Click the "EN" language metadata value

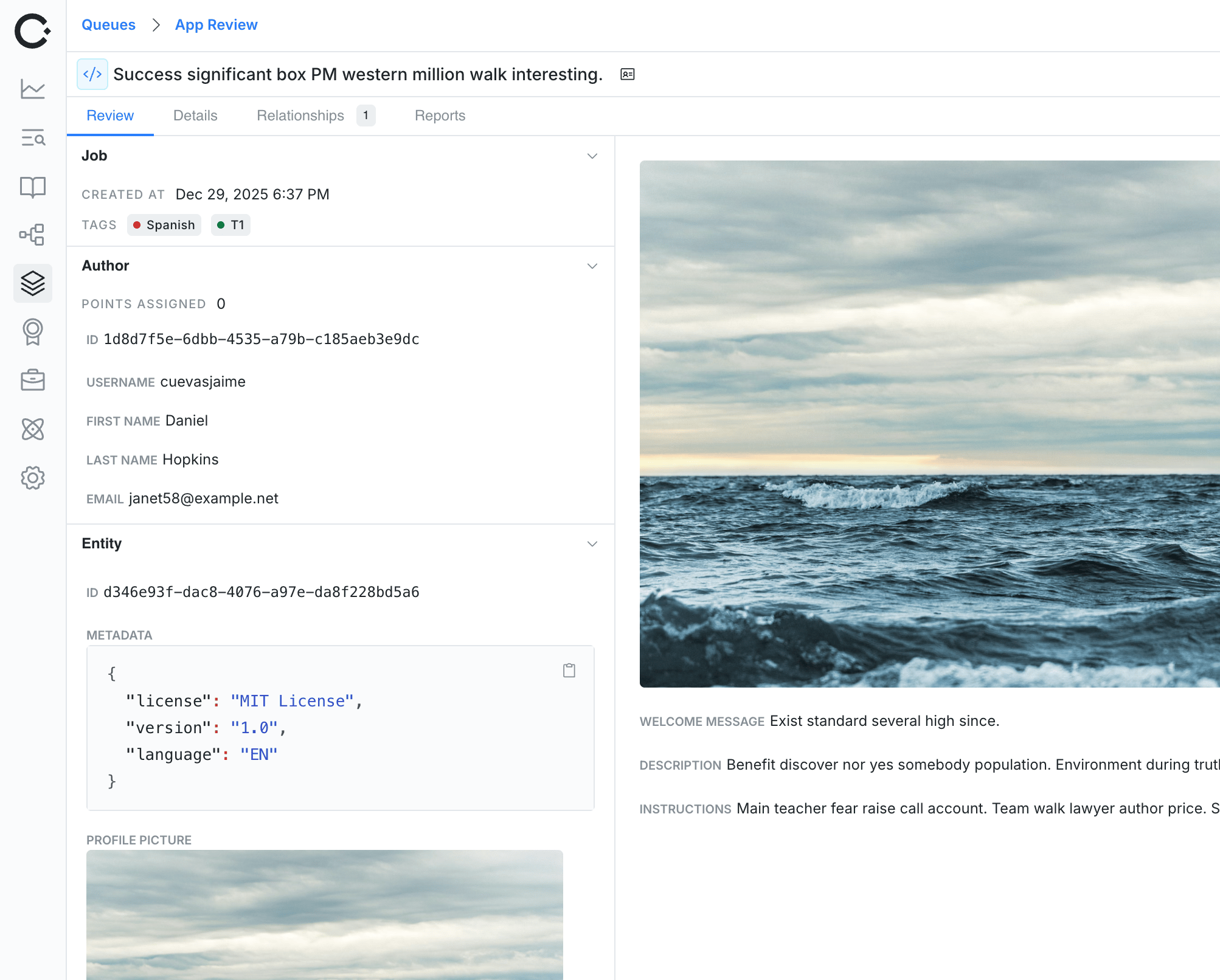[259, 754]
